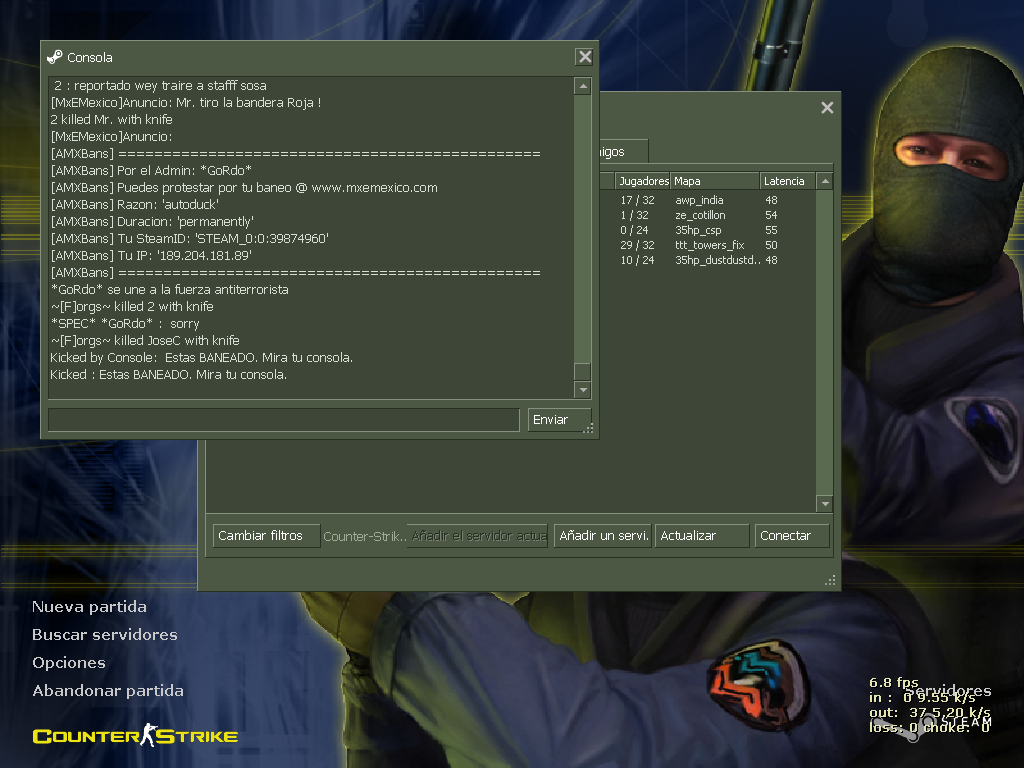Click the 29 / 32 players cell
This screenshot has height=768, width=1024.
[x=637, y=246]
